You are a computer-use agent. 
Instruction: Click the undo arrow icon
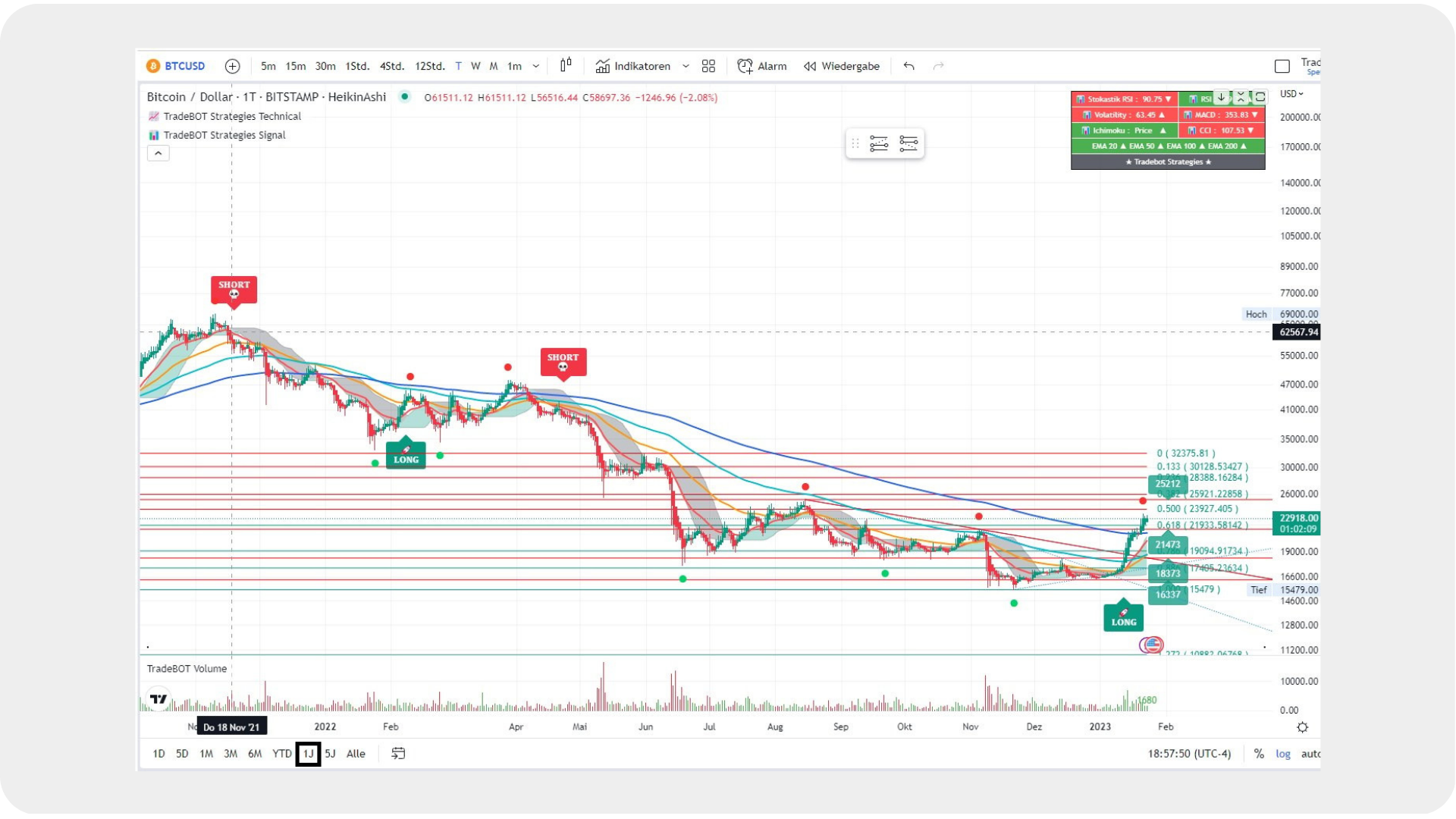908,67
